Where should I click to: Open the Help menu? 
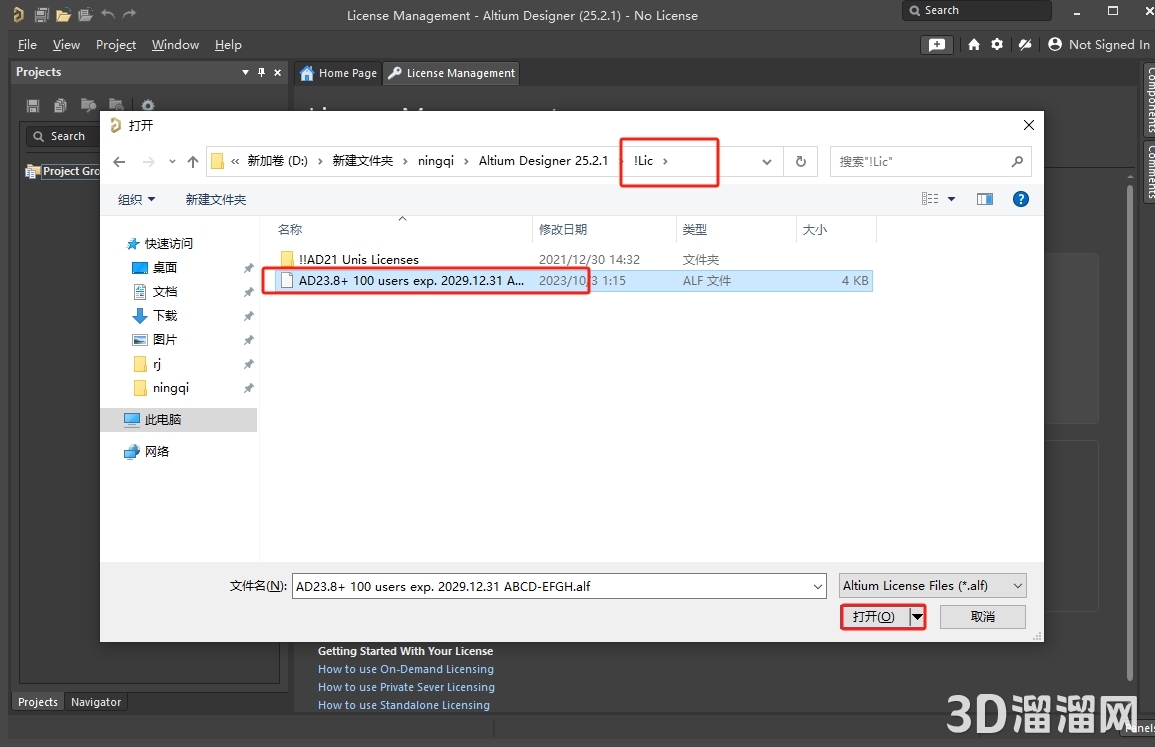tap(228, 45)
